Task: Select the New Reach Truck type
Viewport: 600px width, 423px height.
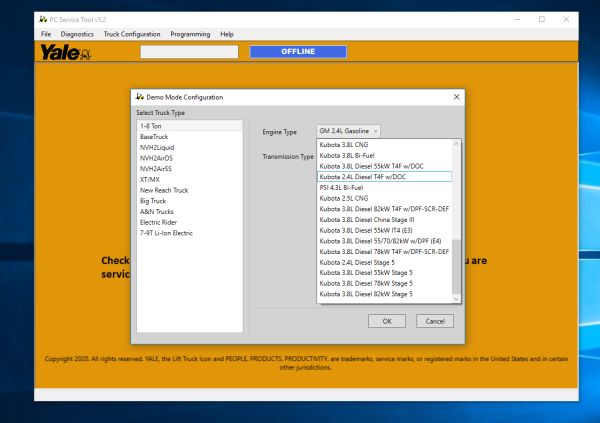Action: pyautogui.click(x=190, y=190)
